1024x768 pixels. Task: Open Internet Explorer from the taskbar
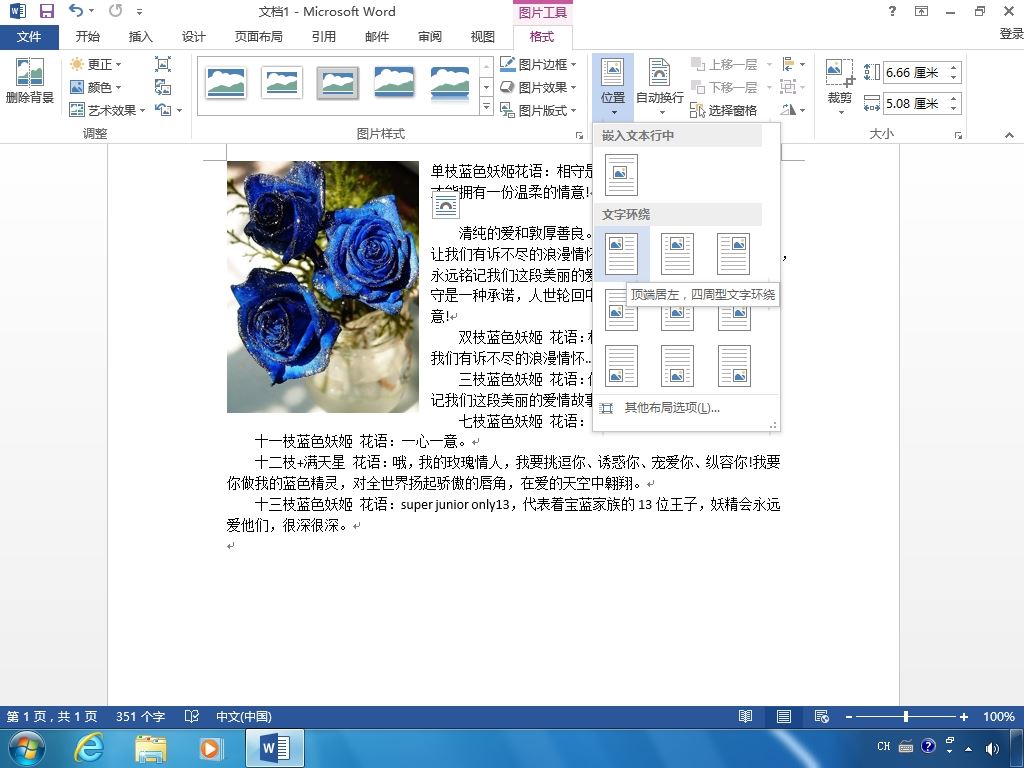(89, 748)
